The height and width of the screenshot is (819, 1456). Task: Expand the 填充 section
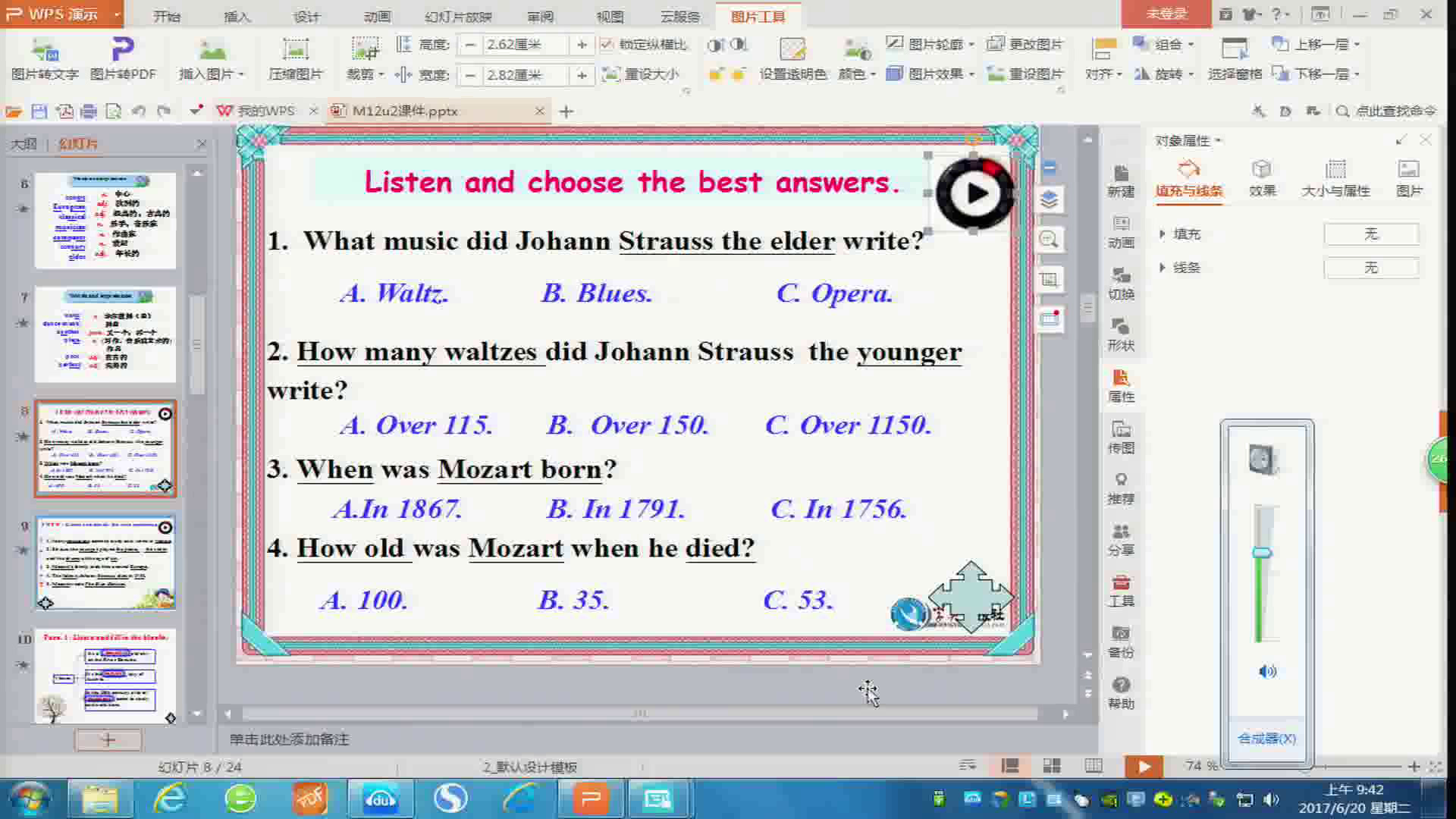pos(1163,234)
